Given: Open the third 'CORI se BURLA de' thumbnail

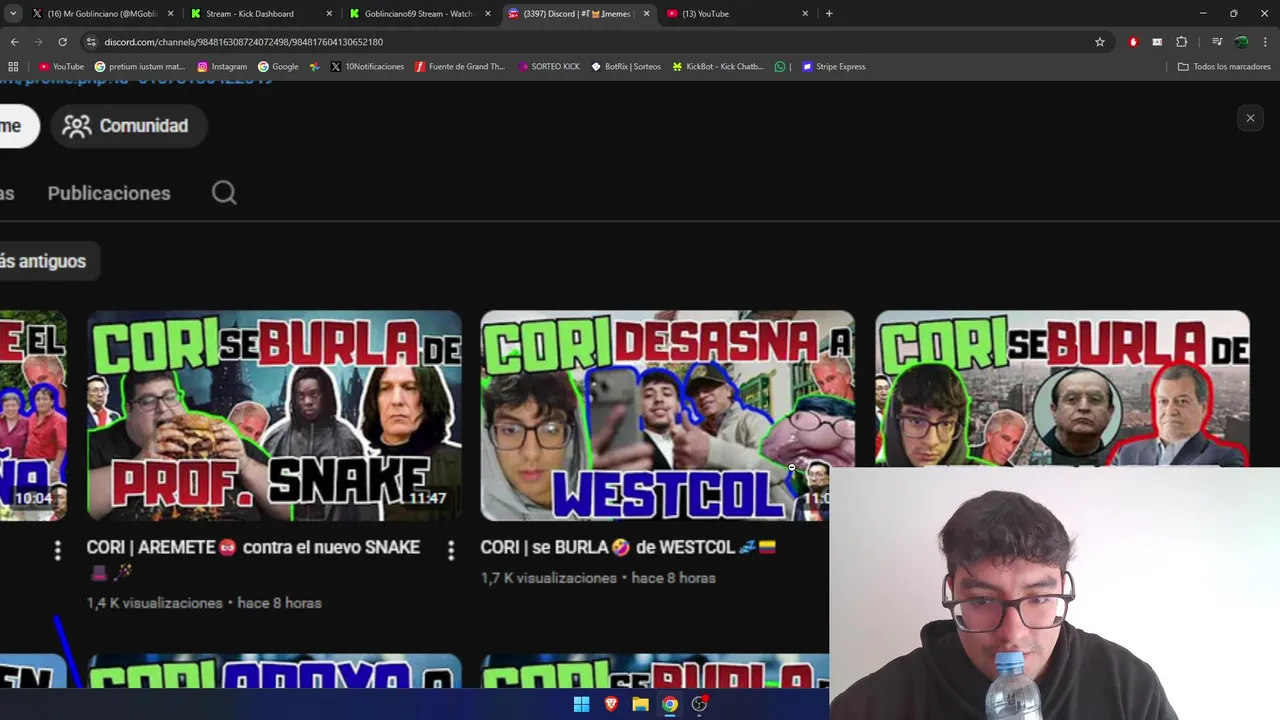Looking at the screenshot, I should (x=1062, y=389).
